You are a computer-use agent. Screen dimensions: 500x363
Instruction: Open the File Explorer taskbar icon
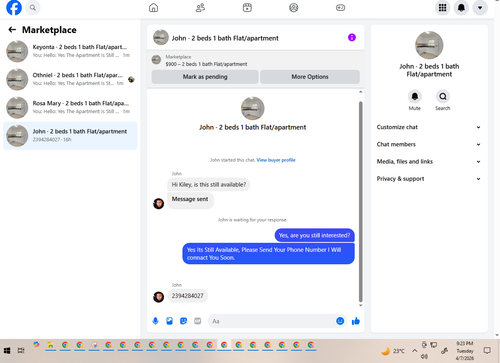click(x=51, y=345)
